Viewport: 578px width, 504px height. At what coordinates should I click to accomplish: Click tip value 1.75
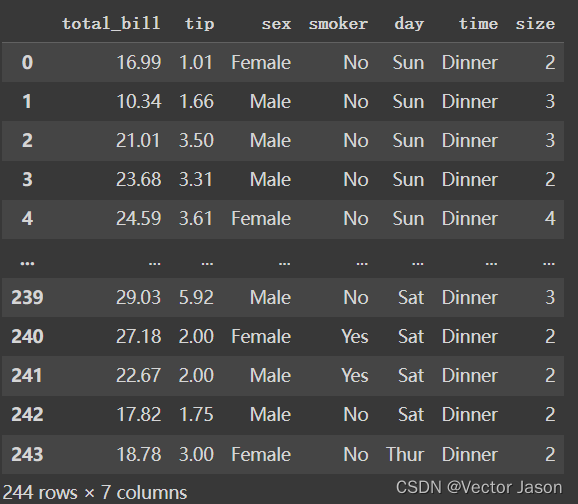[x=196, y=414]
